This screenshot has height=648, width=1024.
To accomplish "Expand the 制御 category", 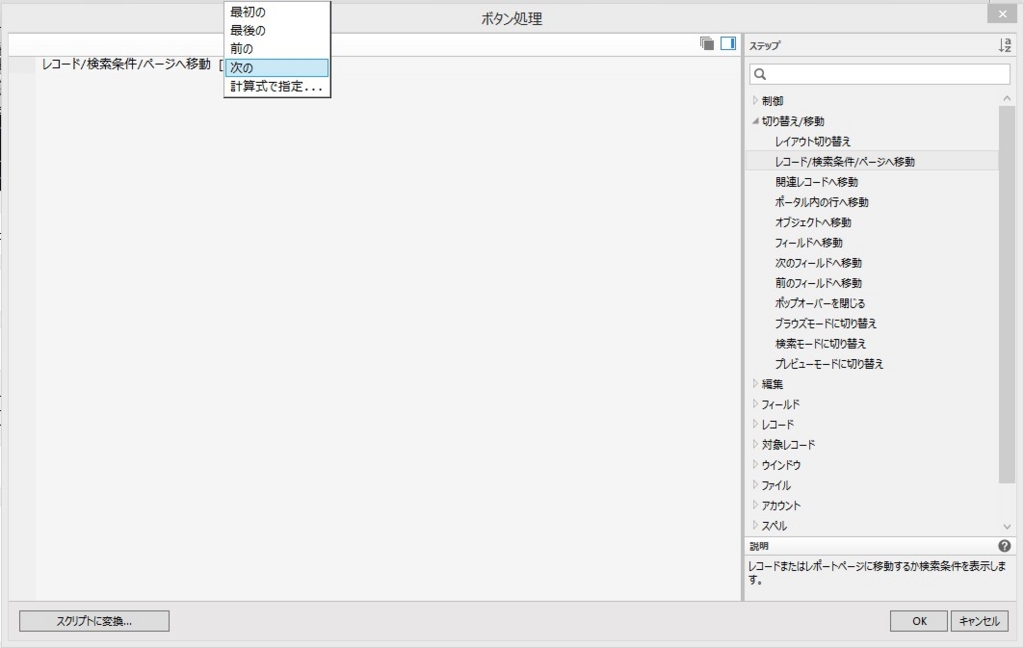I will (756, 101).
